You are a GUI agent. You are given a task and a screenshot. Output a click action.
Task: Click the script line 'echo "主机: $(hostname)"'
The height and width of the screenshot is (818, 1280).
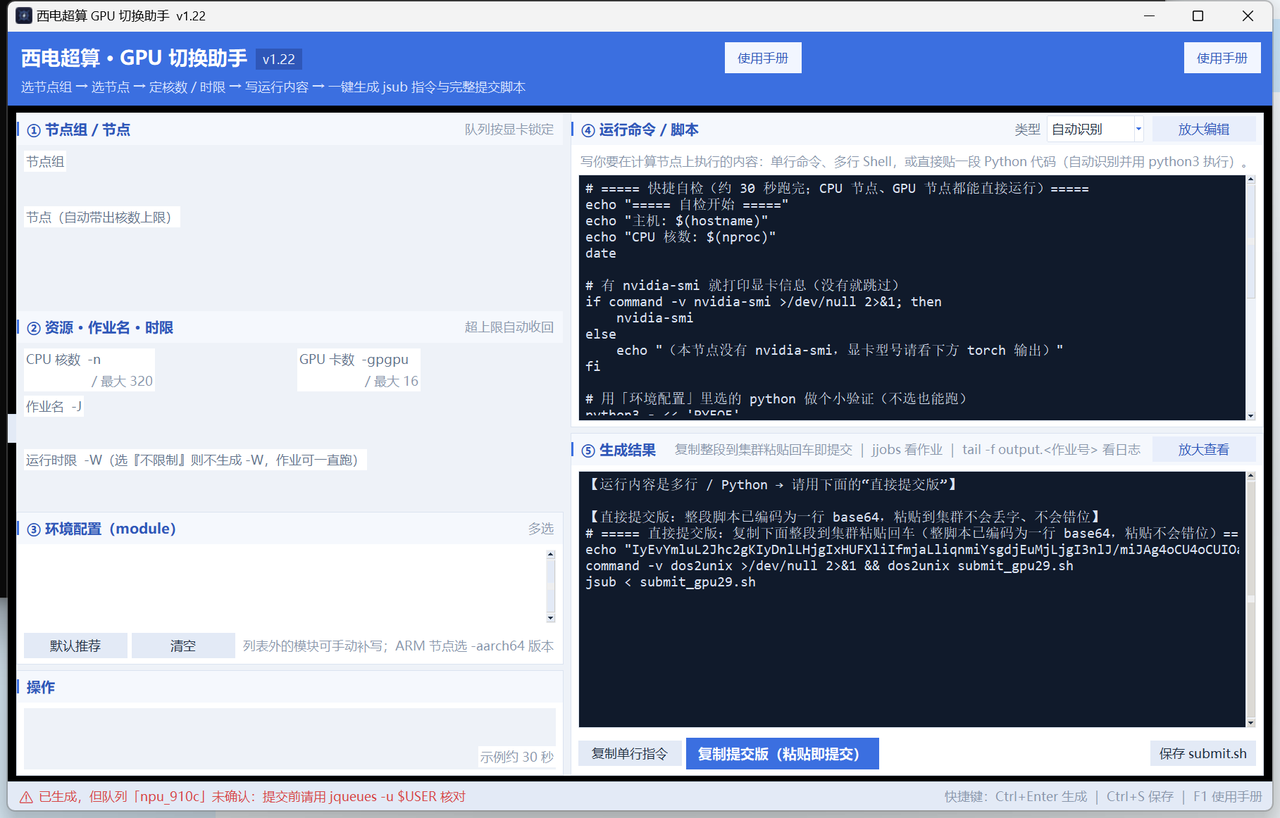pos(677,221)
